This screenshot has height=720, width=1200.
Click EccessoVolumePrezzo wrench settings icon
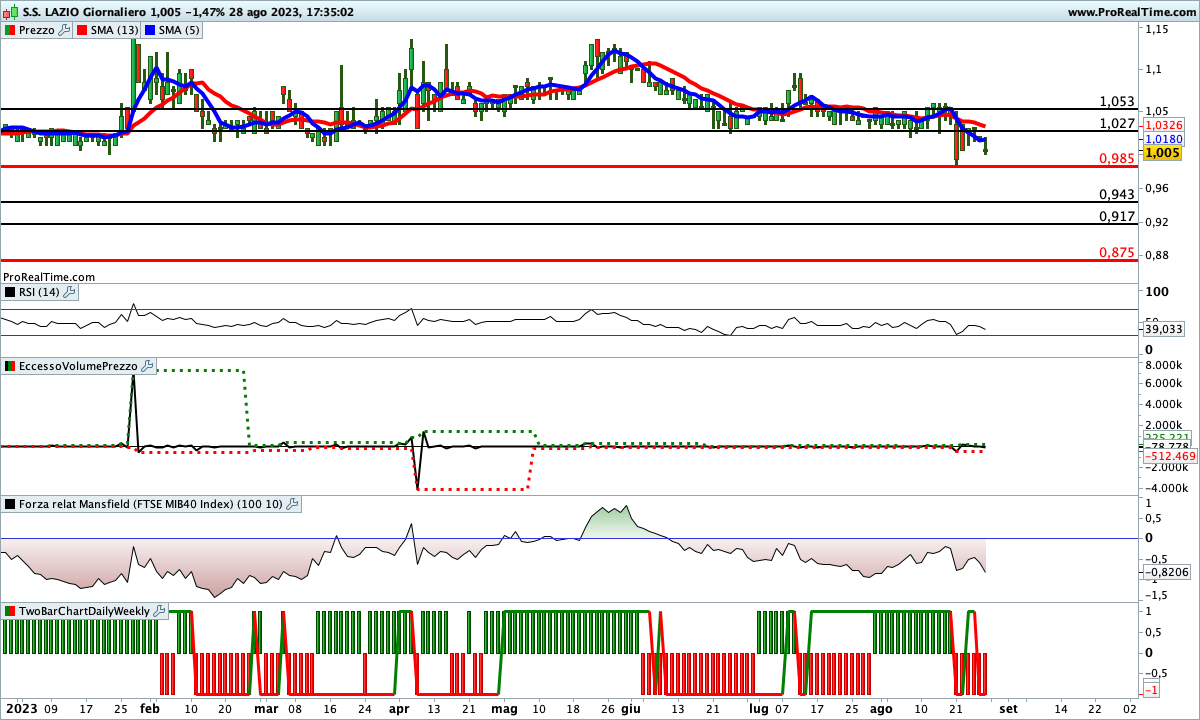(x=147, y=367)
